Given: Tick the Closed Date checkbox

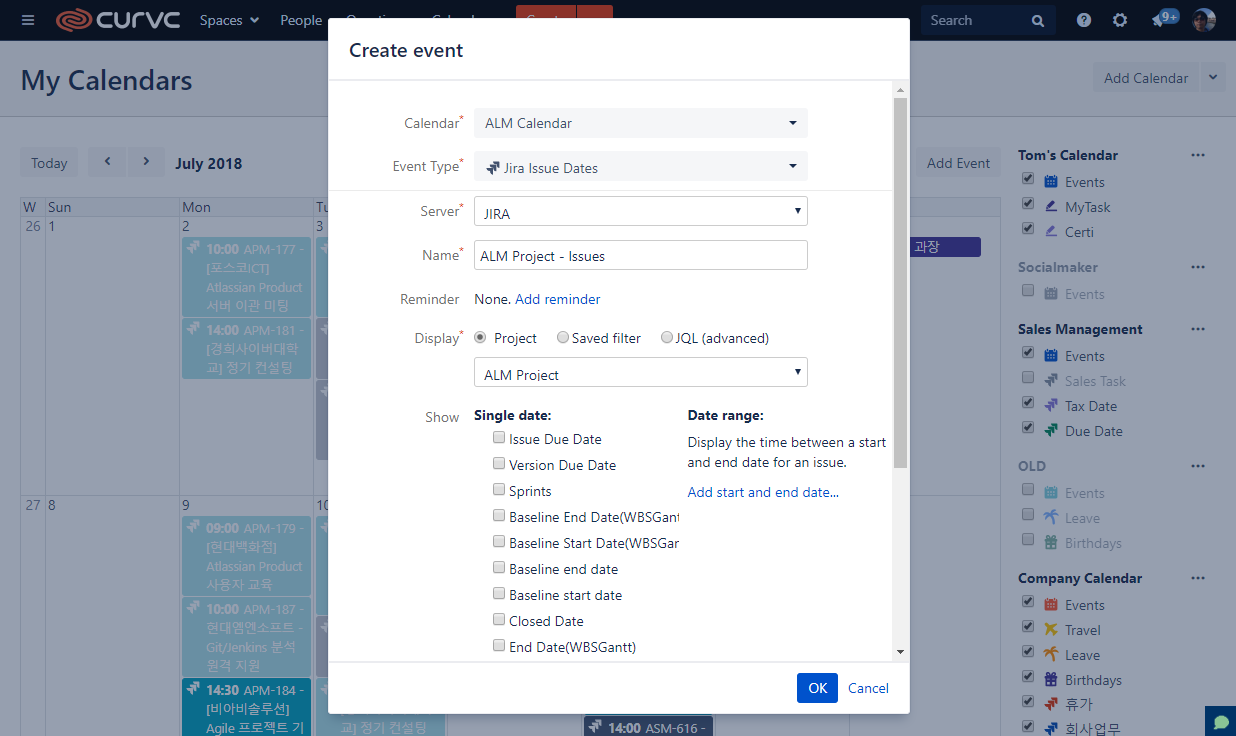Looking at the screenshot, I should [x=499, y=620].
